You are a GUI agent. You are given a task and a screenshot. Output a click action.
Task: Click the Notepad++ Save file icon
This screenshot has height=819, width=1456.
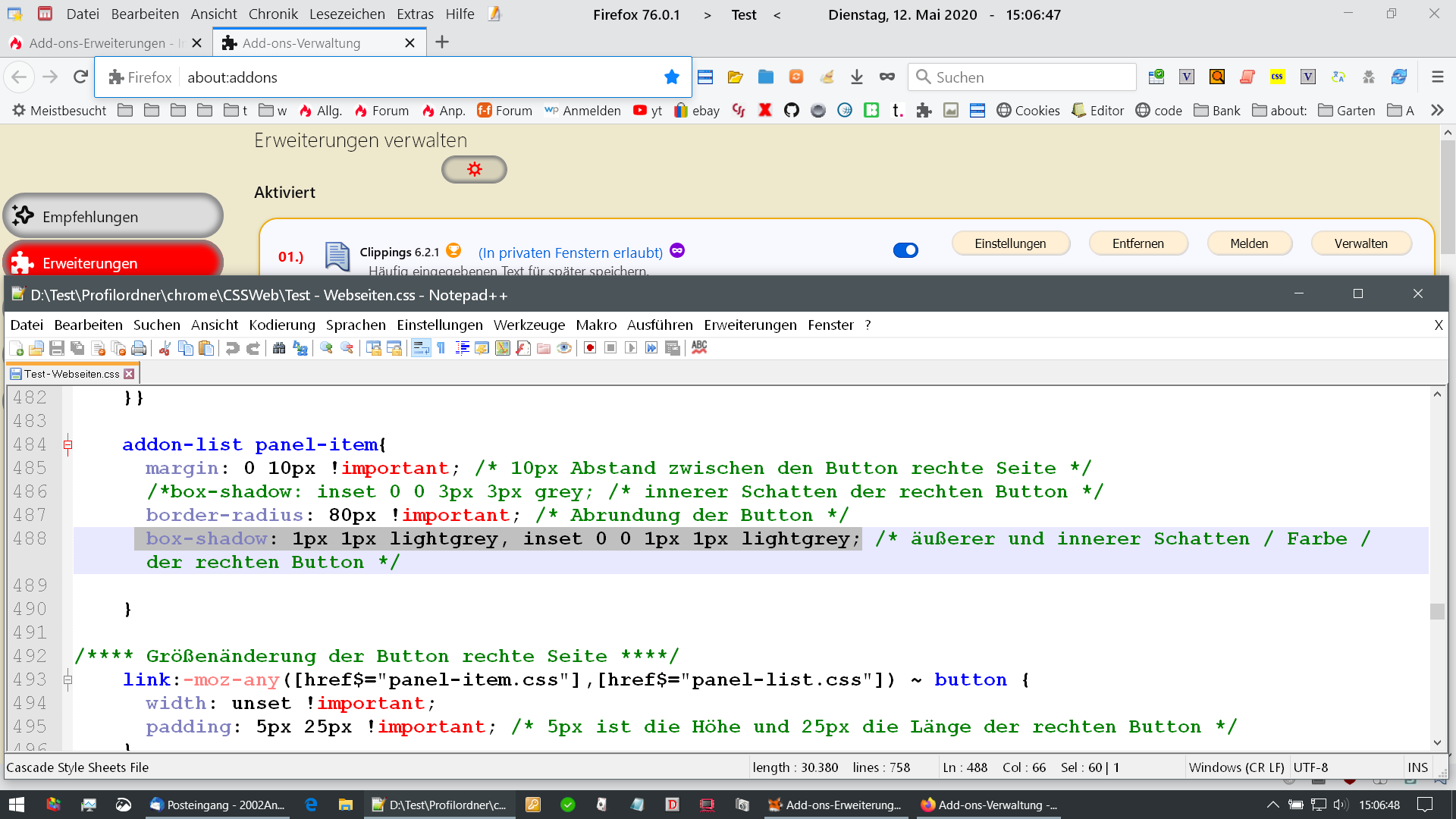(57, 348)
